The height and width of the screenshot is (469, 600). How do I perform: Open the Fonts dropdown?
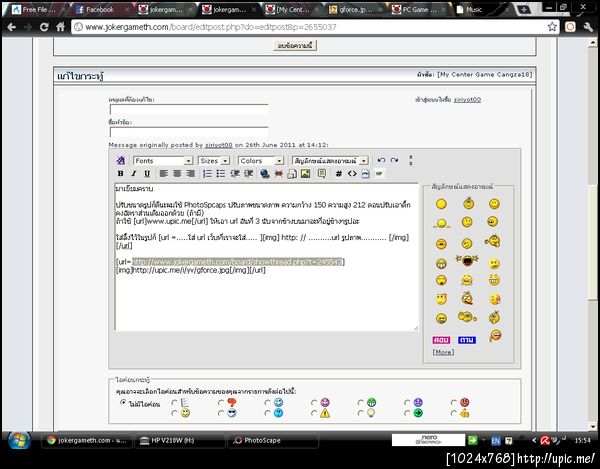(x=163, y=161)
